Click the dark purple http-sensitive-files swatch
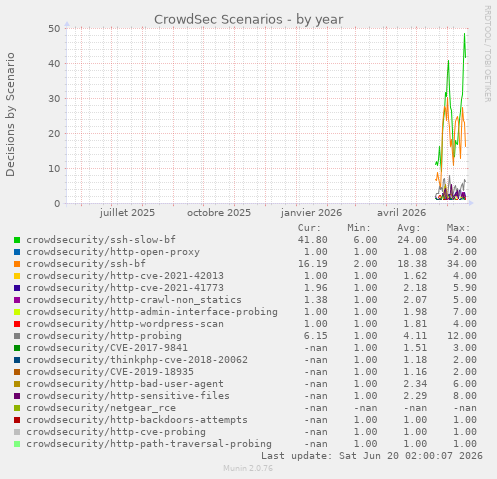 coord(17,396)
